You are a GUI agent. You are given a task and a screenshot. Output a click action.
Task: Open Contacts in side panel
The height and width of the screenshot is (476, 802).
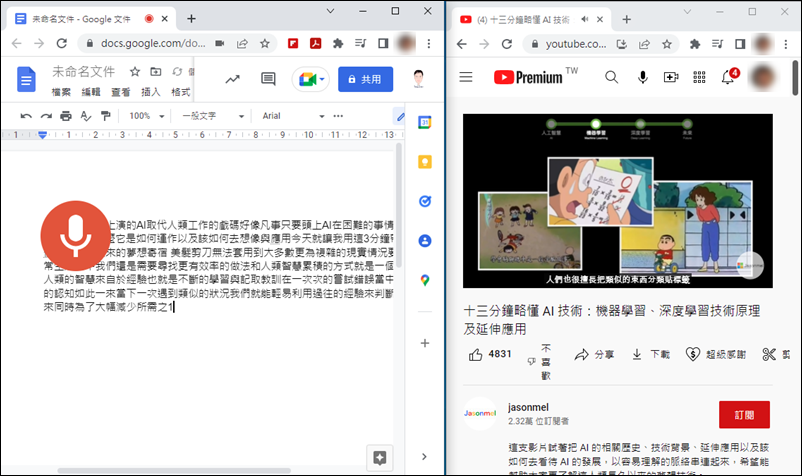click(x=425, y=241)
